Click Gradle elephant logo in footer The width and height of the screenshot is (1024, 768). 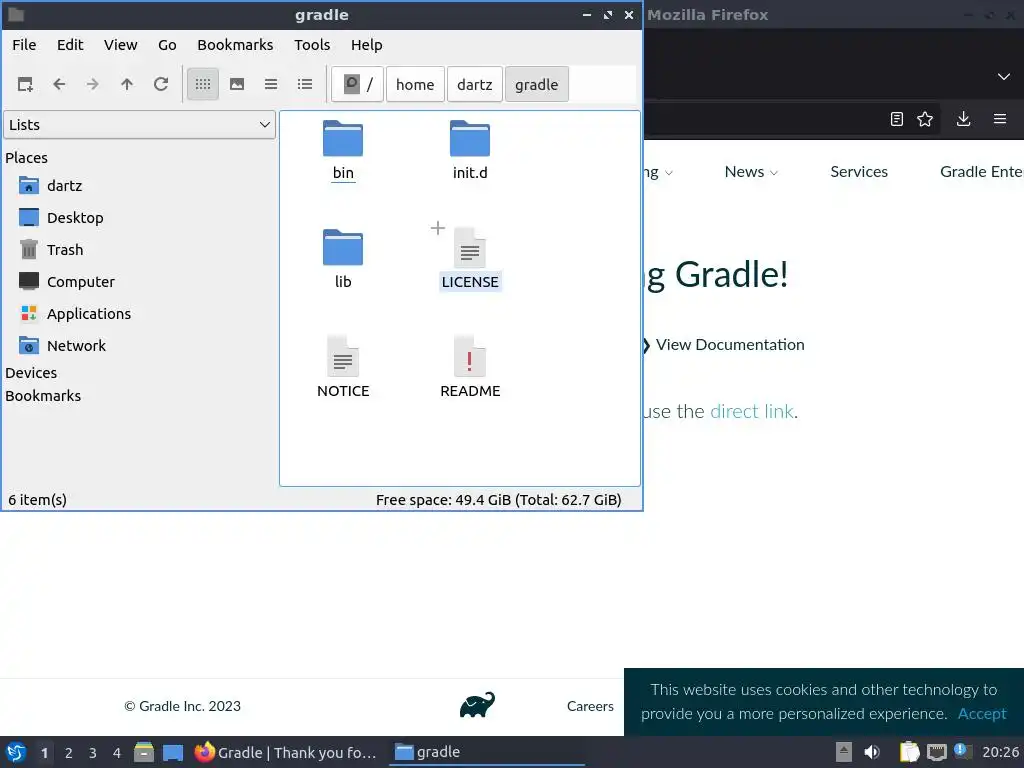477,705
